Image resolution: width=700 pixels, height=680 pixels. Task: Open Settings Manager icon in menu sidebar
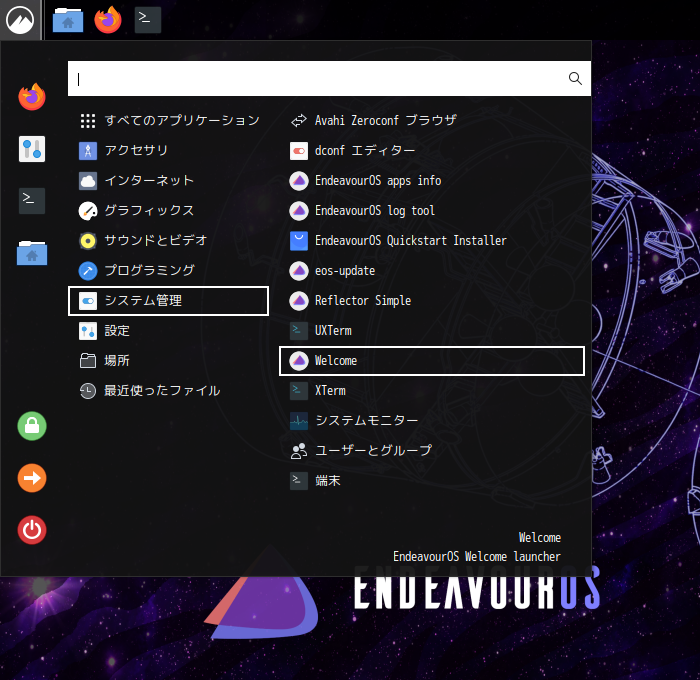tap(32, 149)
